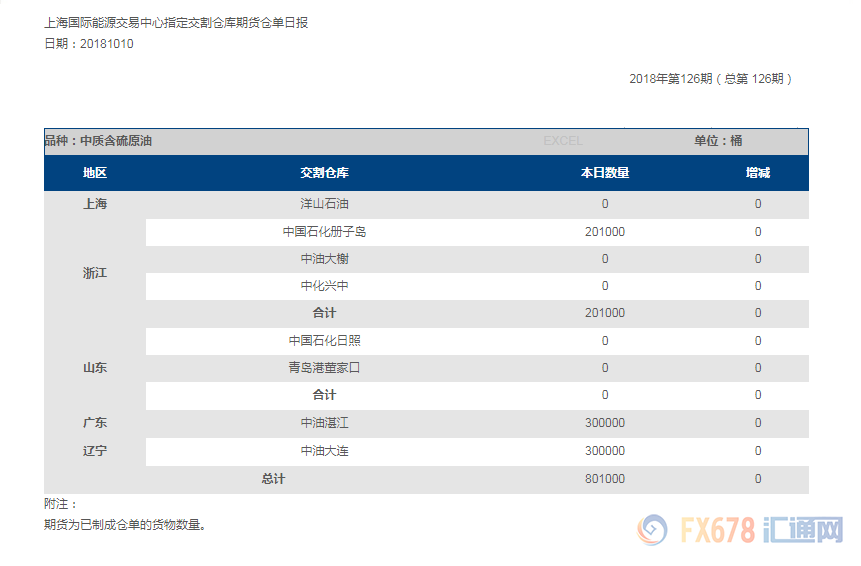This screenshot has height=566, width=861.
Task: Click the 交割仓库 column header
Action: (x=324, y=173)
